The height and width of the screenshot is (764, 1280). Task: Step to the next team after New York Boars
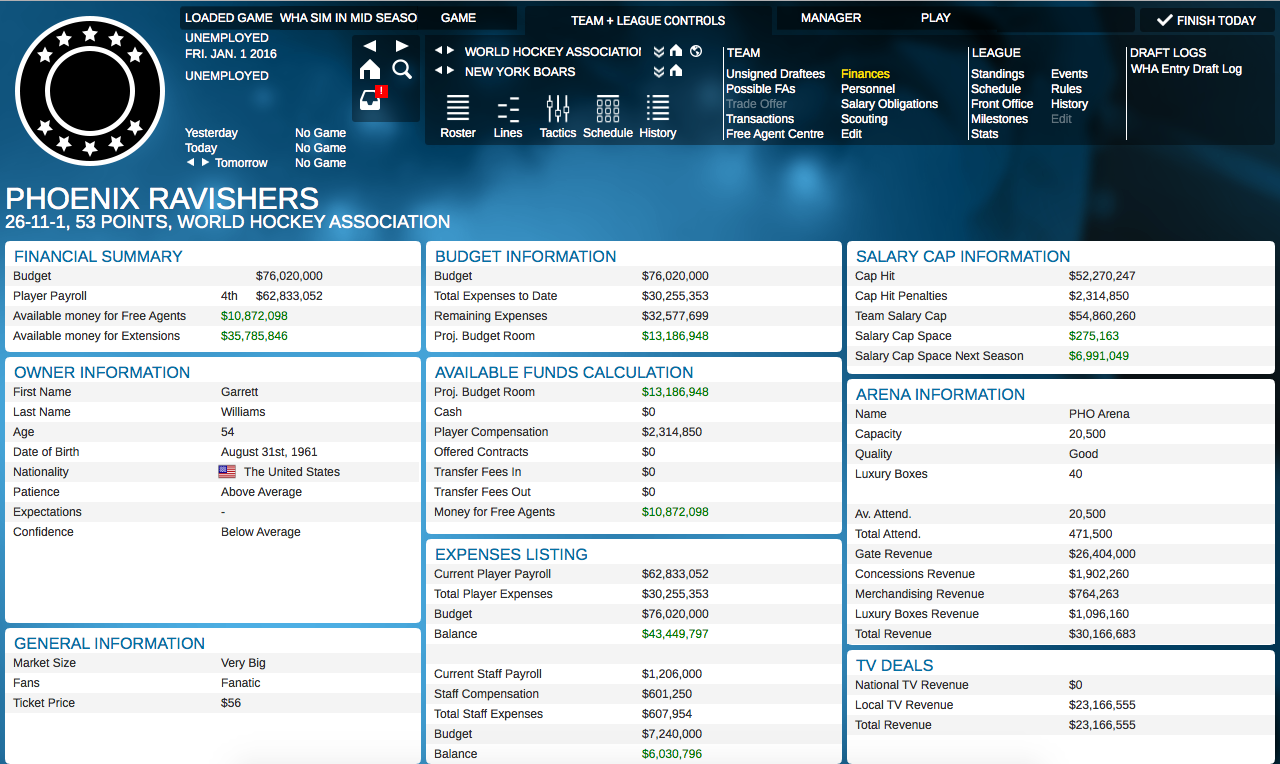point(450,71)
